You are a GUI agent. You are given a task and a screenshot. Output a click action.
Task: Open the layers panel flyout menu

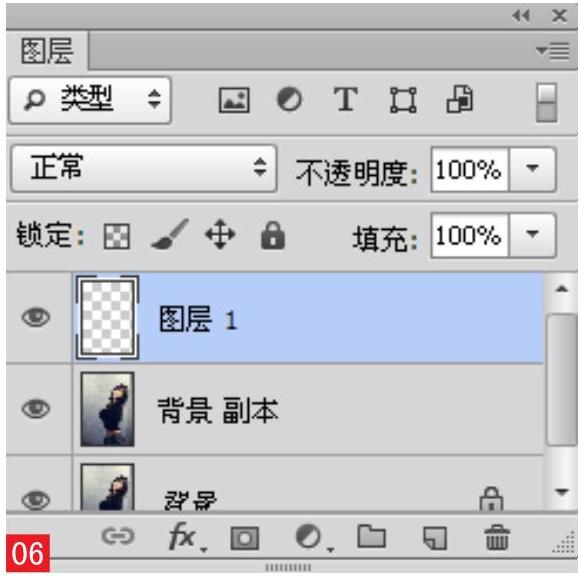click(553, 51)
